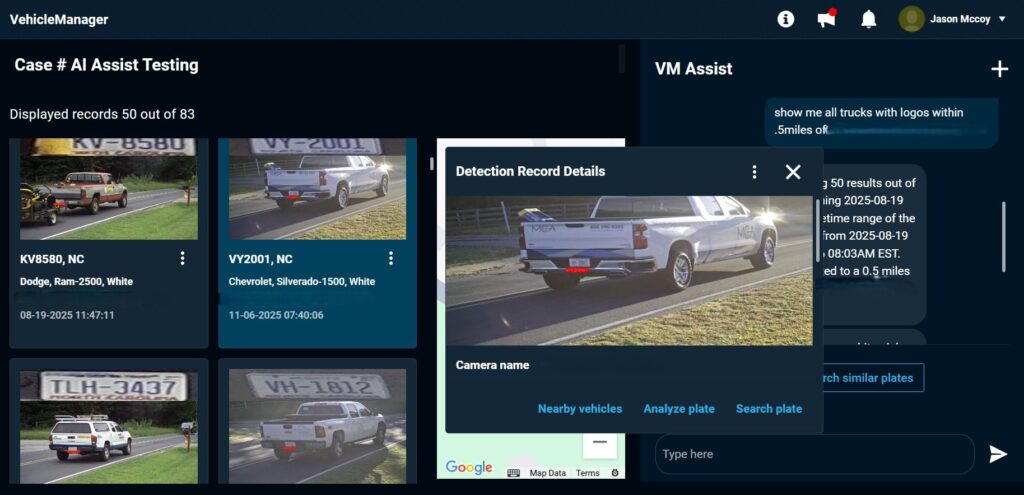Close Detection Record Details popup
Image resolution: width=1024 pixels, height=495 pixels.
[x=793, y=172]
